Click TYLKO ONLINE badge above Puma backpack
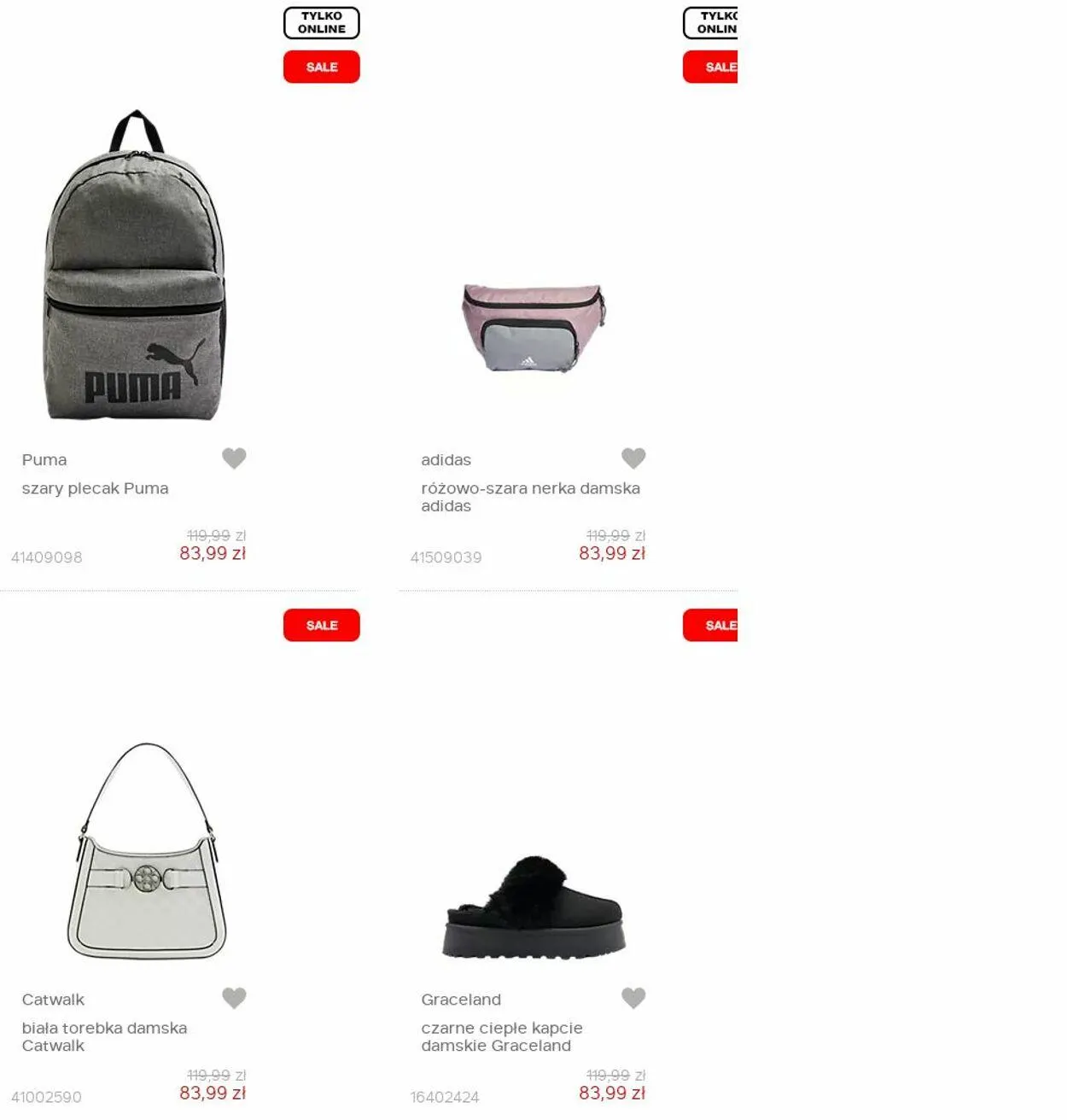The height and width of the screenshot is (1120, 1067). (x=322, y=23)
